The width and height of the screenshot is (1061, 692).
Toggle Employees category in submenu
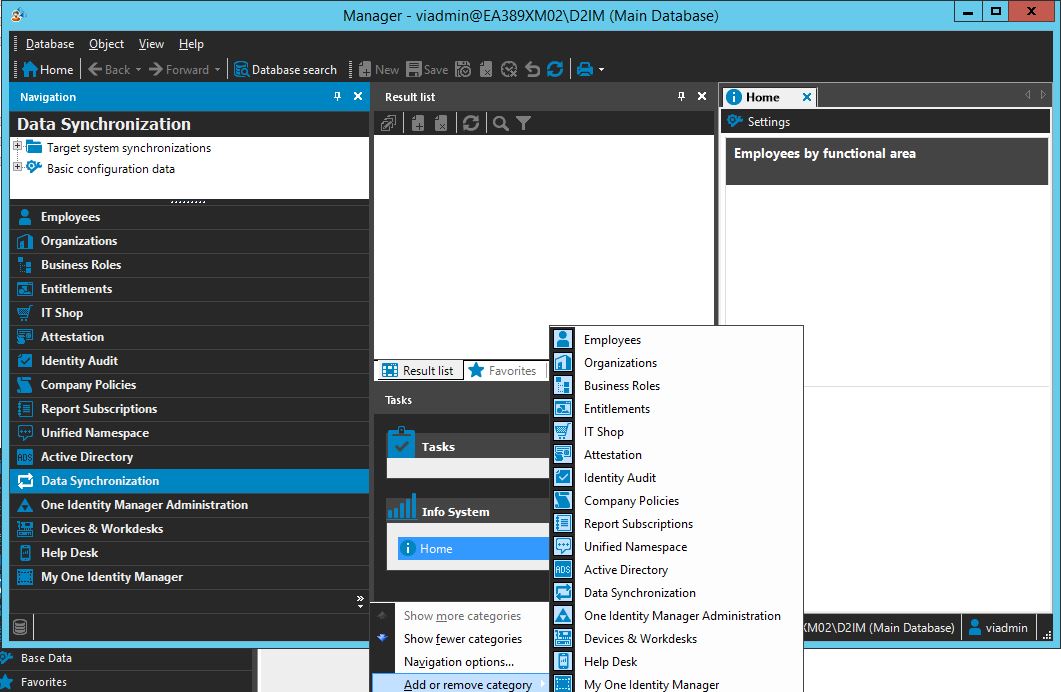(x=677, y=340)
